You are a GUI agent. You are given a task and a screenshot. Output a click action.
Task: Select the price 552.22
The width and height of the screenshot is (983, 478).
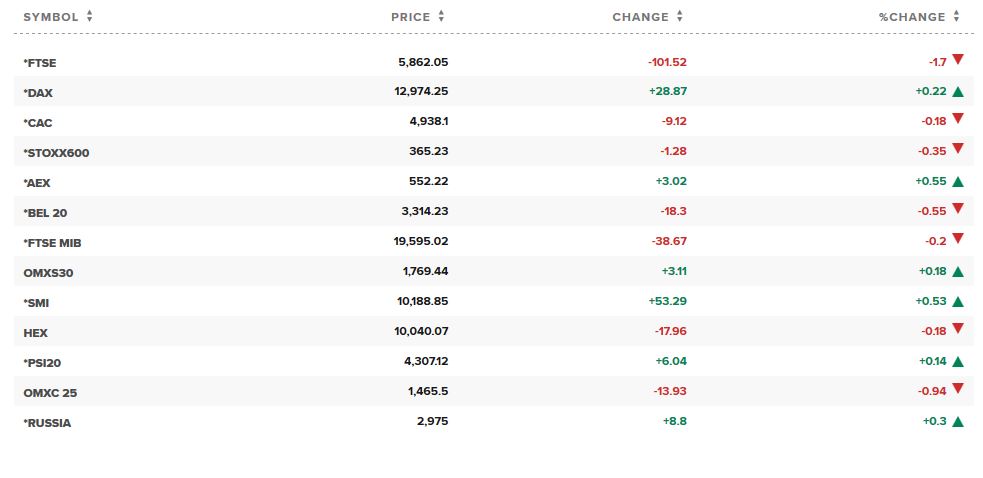coord(429,182)
